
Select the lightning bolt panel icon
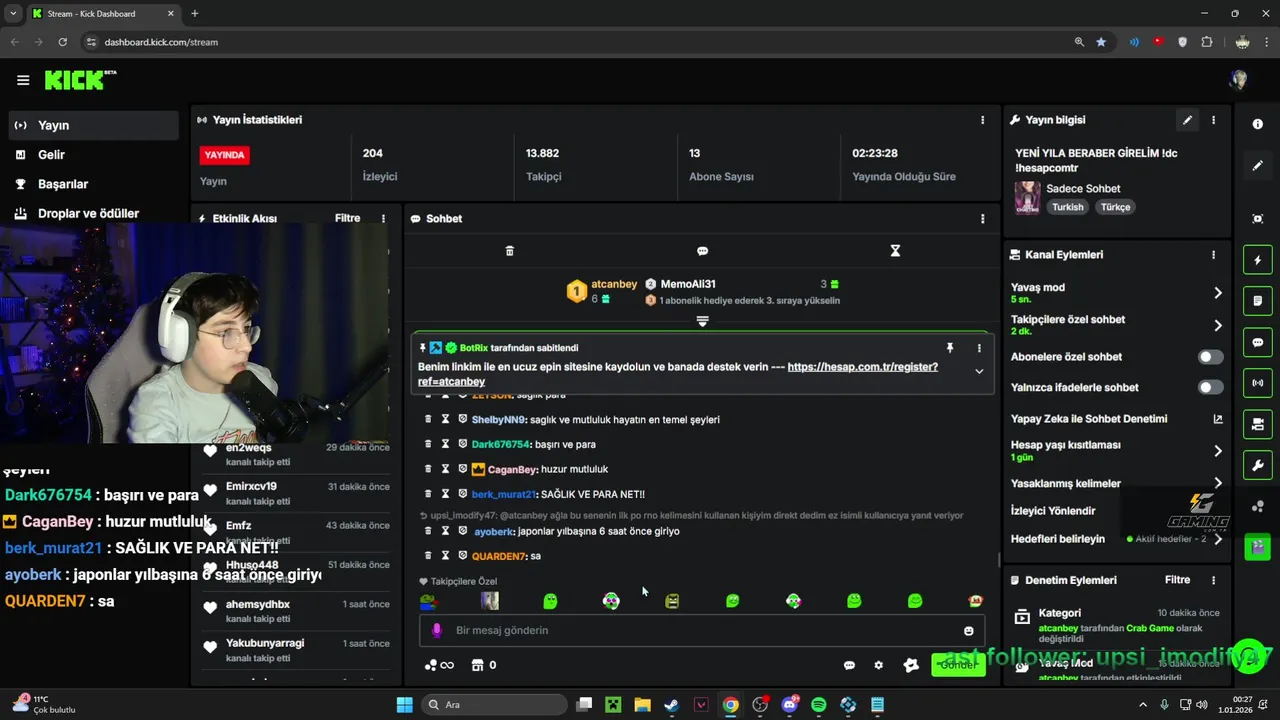pos(1258,260)
